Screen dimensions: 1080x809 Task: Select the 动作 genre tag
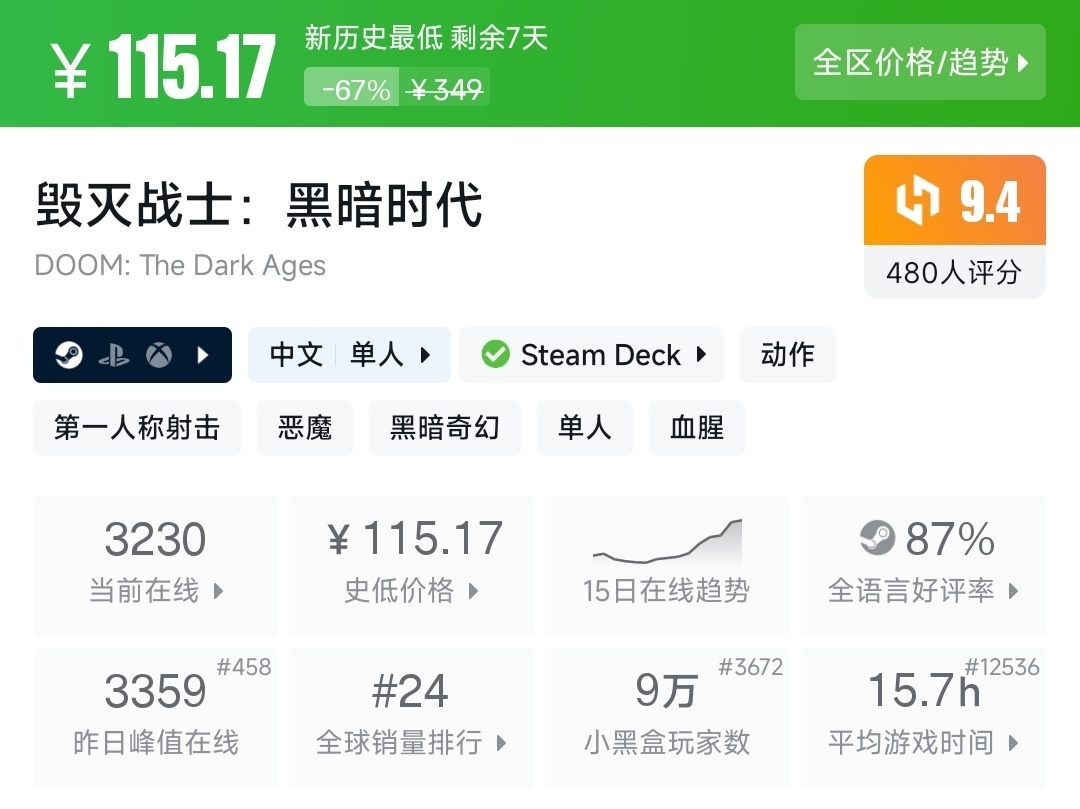click(x=787, y=355)
